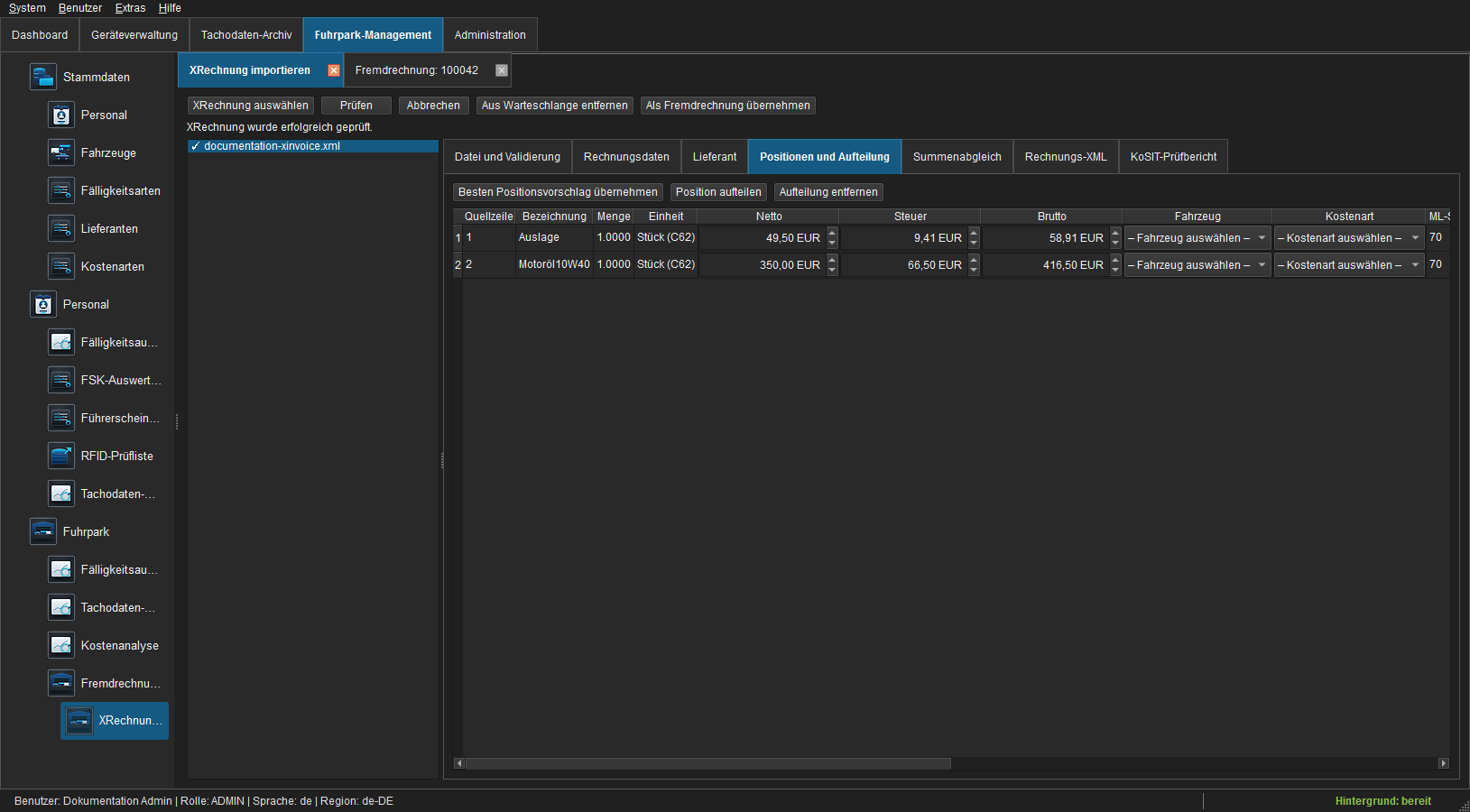The image size is (1470, 812).
Task: Open the Fälligkeitsarten sidebar icon
Action: [x=61, y=190]
